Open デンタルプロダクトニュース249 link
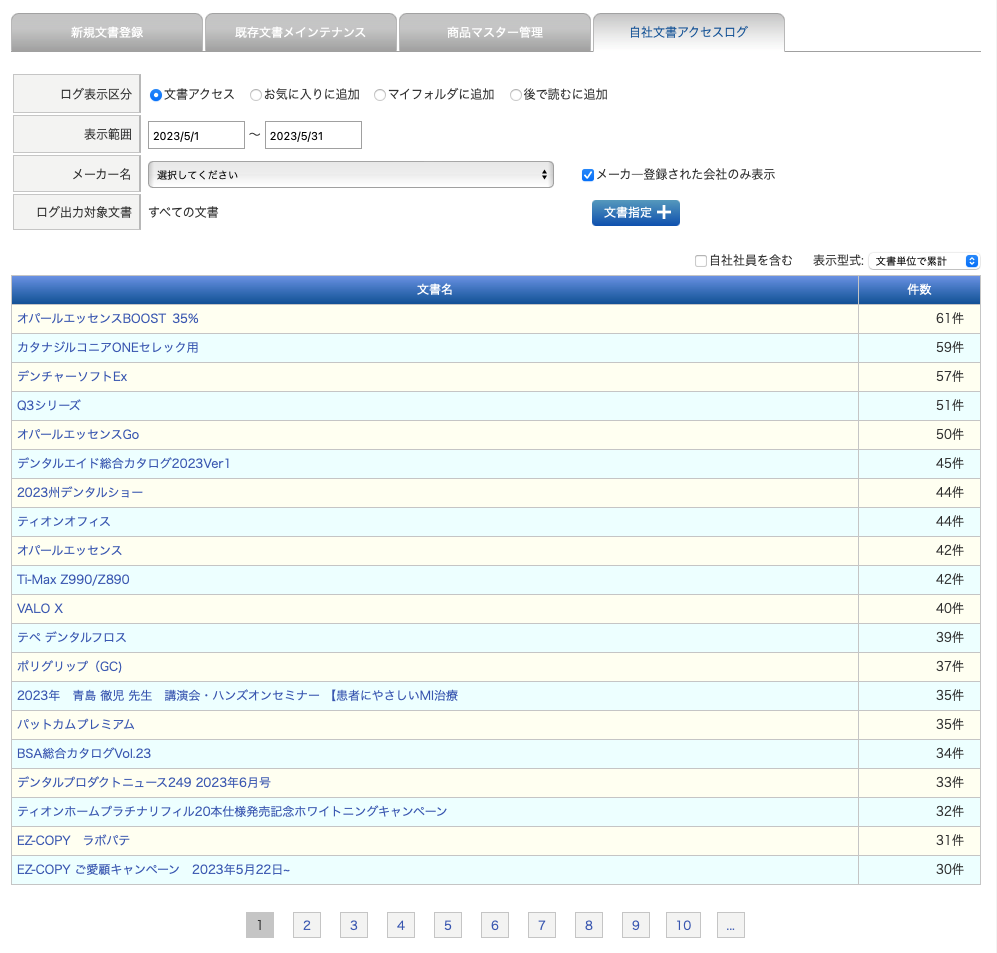 coord(144,783)
